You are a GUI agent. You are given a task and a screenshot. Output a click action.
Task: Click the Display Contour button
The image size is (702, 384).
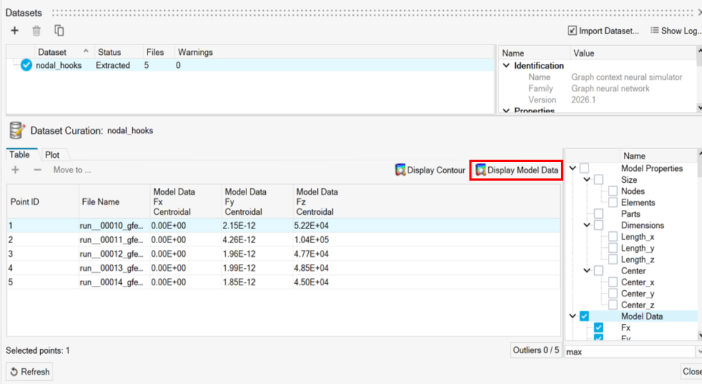pos(430,170)
